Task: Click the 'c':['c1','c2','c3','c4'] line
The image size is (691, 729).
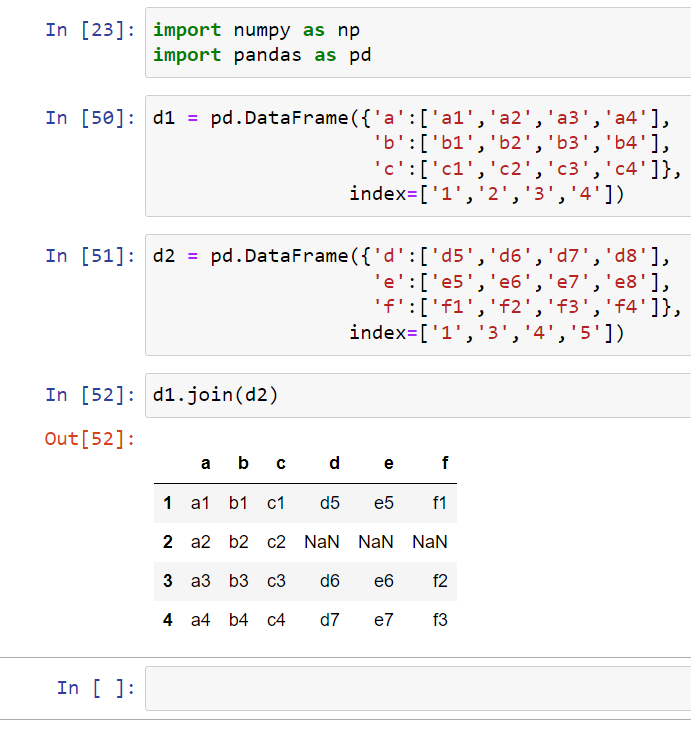Action: pyautogui.click(x=527, y=169)
